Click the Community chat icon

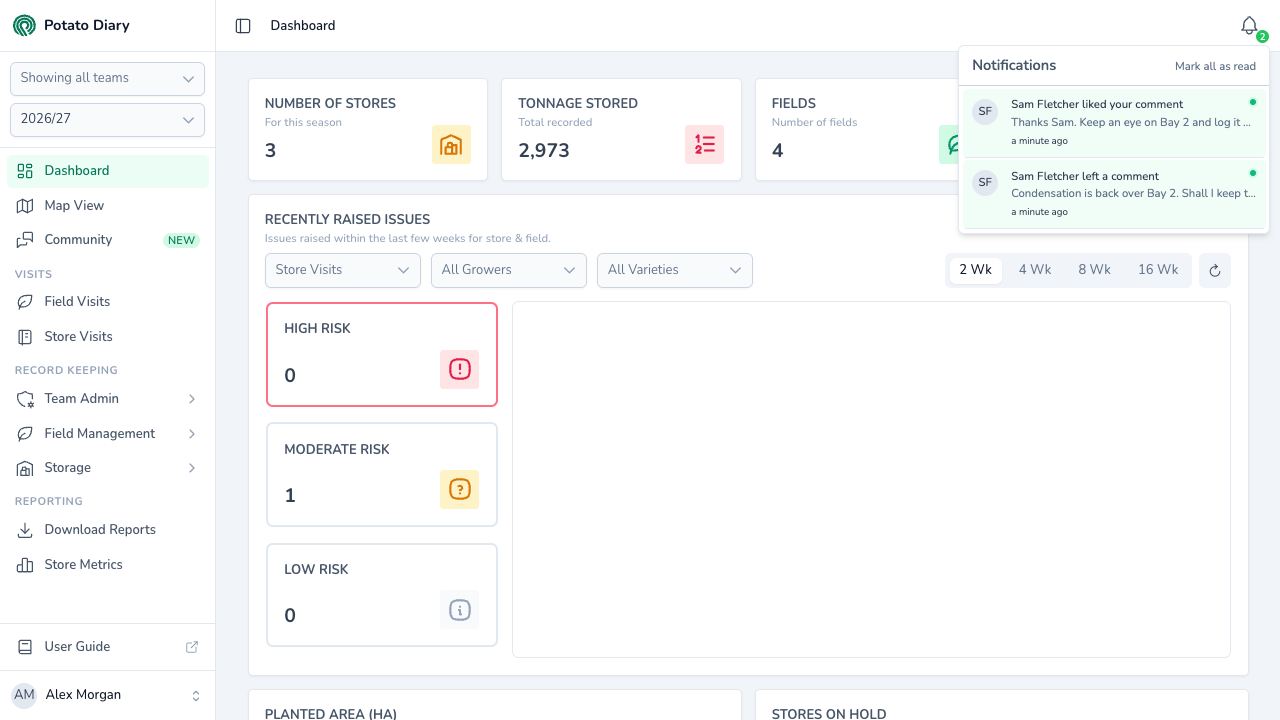(x=25, y=240)
